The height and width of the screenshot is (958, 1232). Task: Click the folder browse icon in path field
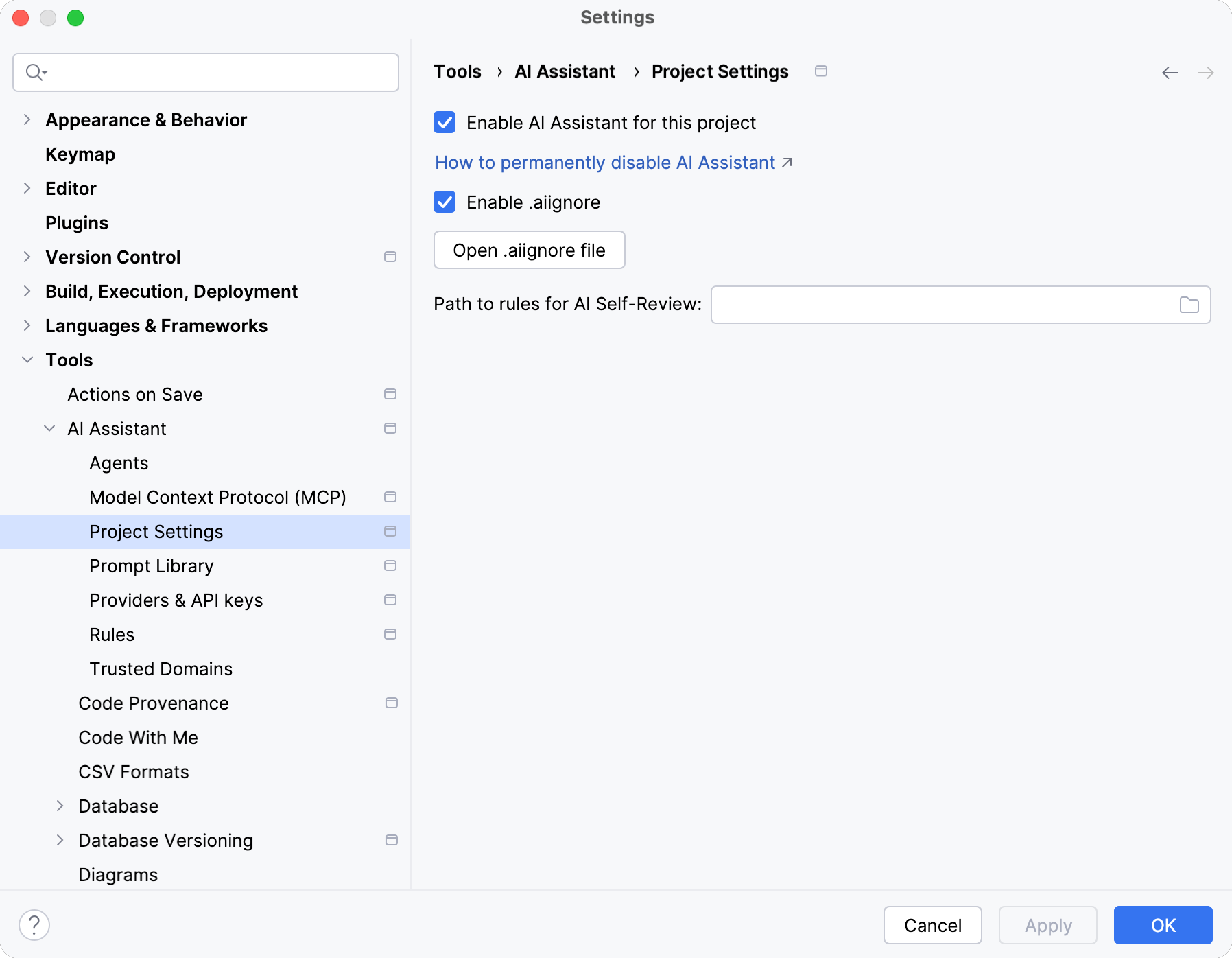tap(1189, 305)
